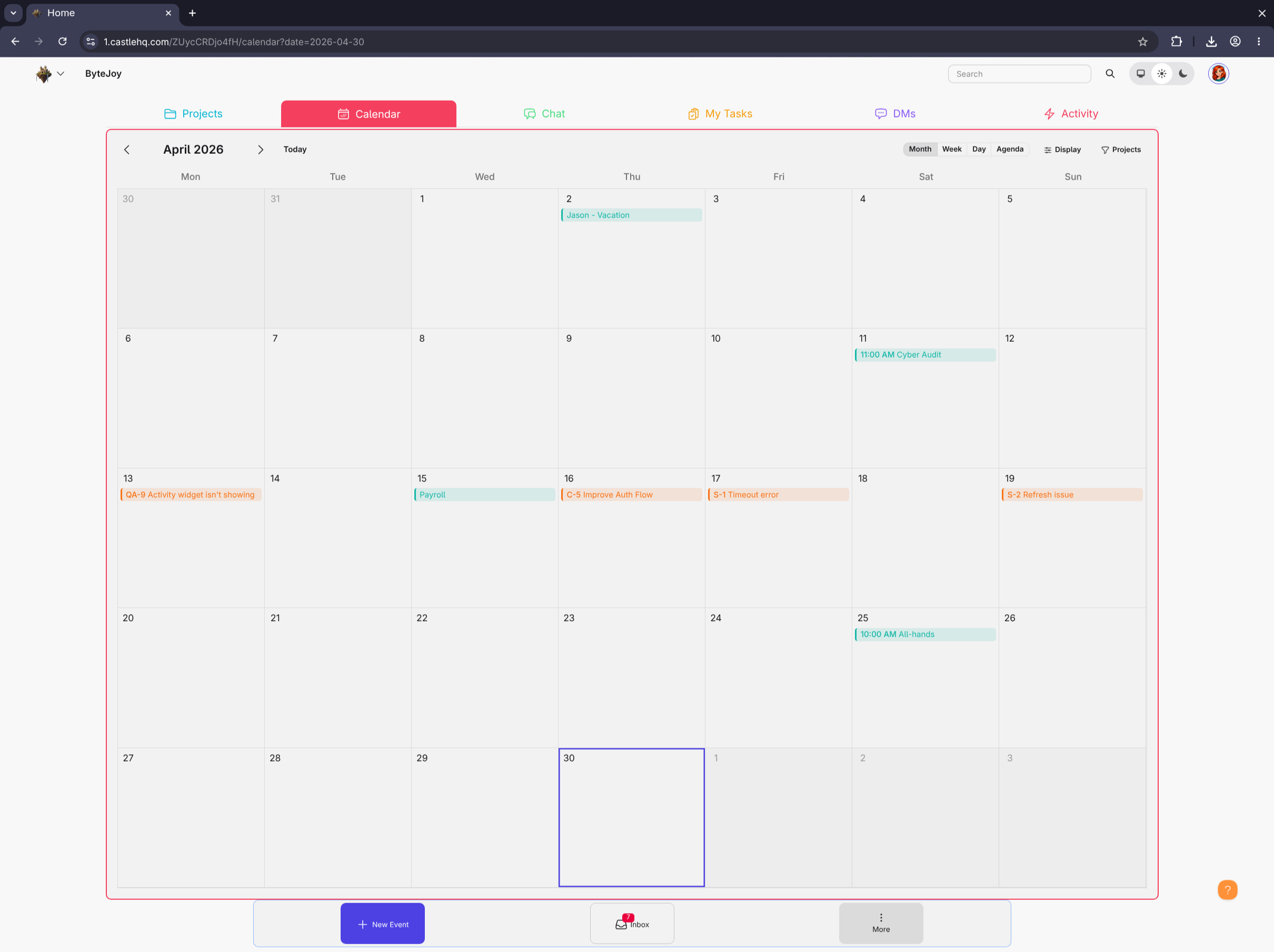
Task: Open the C-5 Improve Auth Flow task
Action: (631, 495)
